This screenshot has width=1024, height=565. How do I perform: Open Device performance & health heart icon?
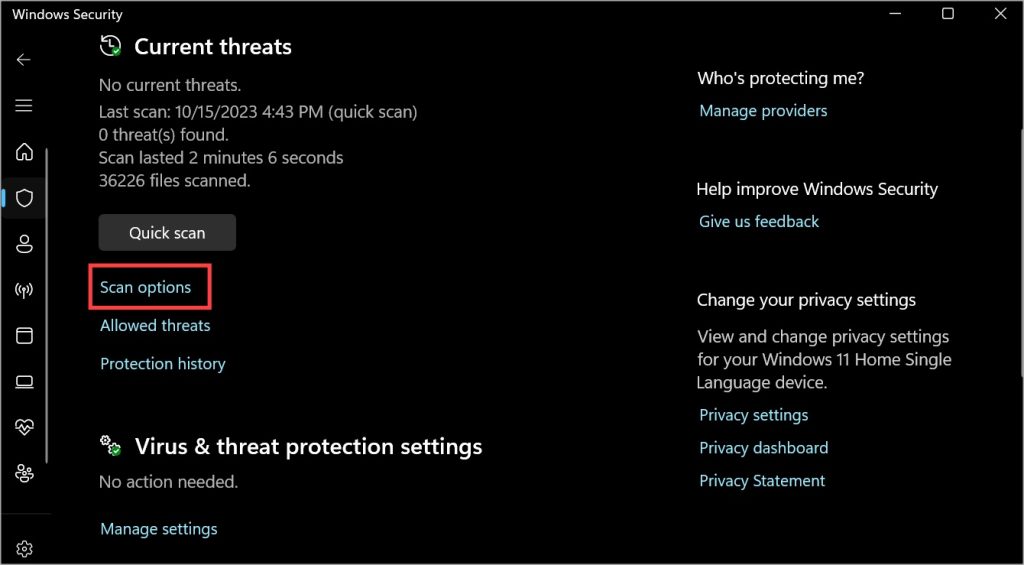(24, 427)
